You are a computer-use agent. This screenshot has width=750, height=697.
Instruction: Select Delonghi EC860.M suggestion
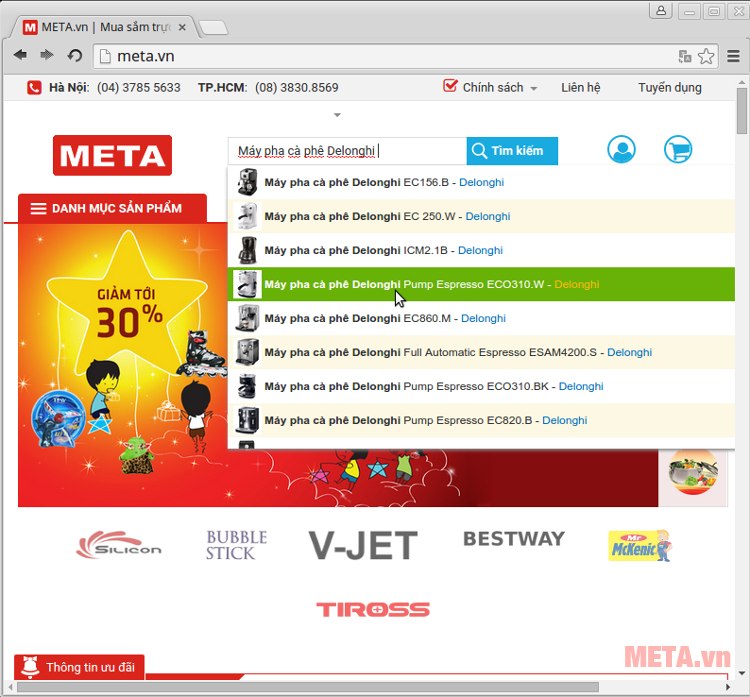[481, 318]
